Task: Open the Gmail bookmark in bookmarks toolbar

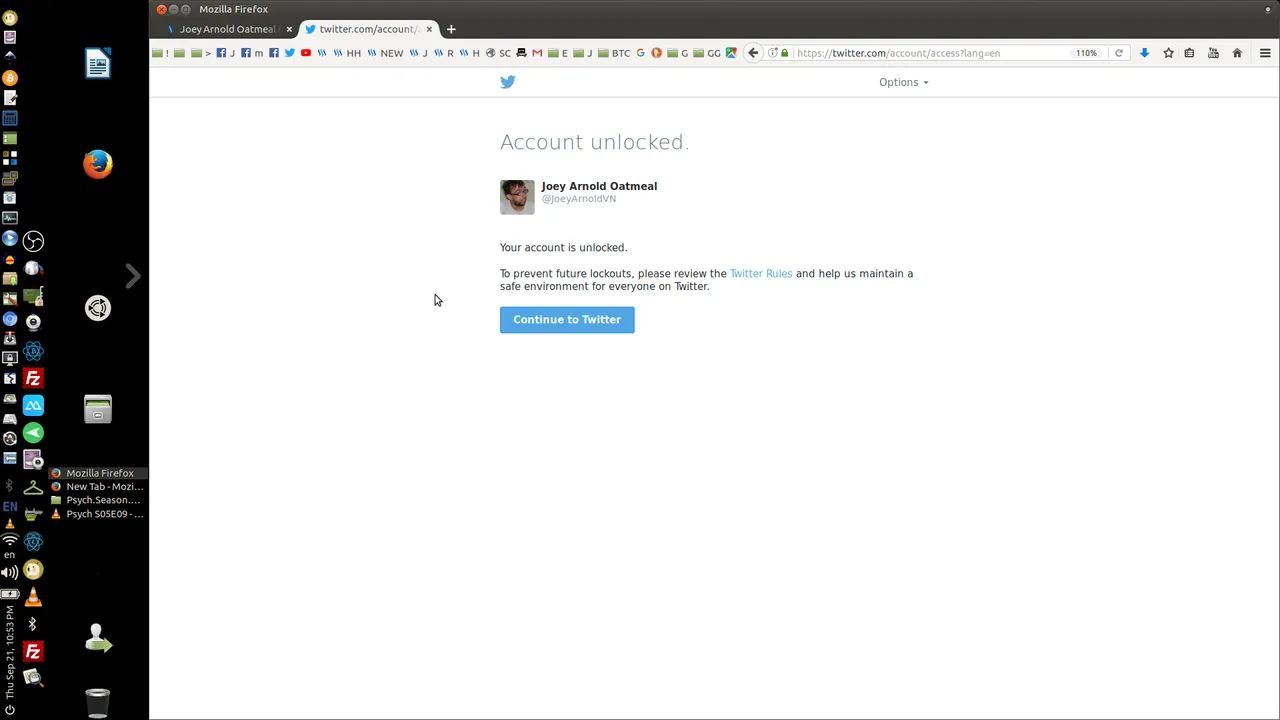Action: point(537,53)
